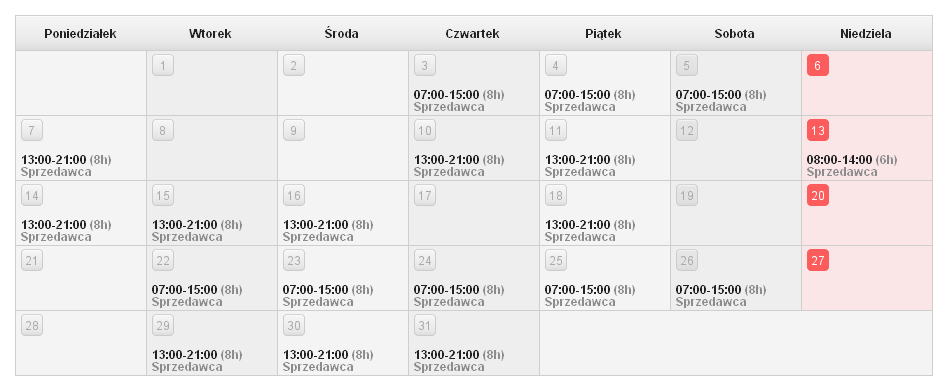Click the day 31 number badge
The height and width of the screenshot is (391, 948).
424,326
